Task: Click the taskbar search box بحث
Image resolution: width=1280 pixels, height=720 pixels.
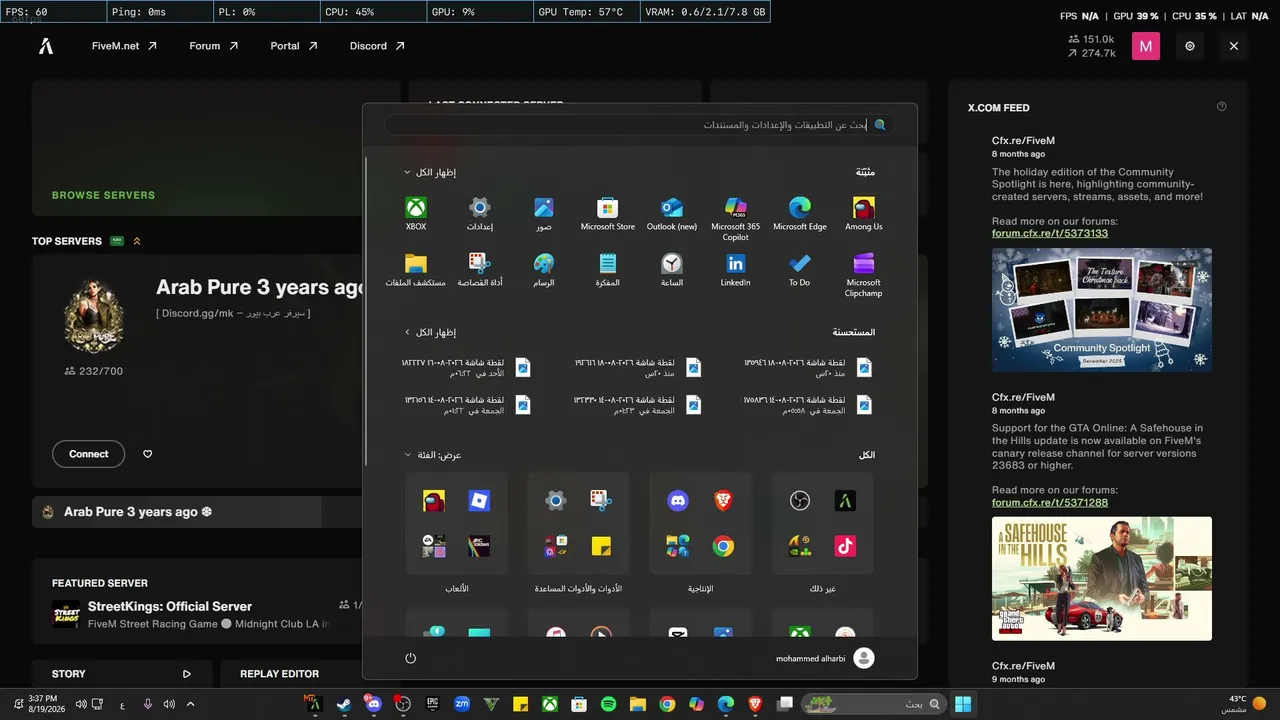Action: pyautogui.click(x=874, y=705)
